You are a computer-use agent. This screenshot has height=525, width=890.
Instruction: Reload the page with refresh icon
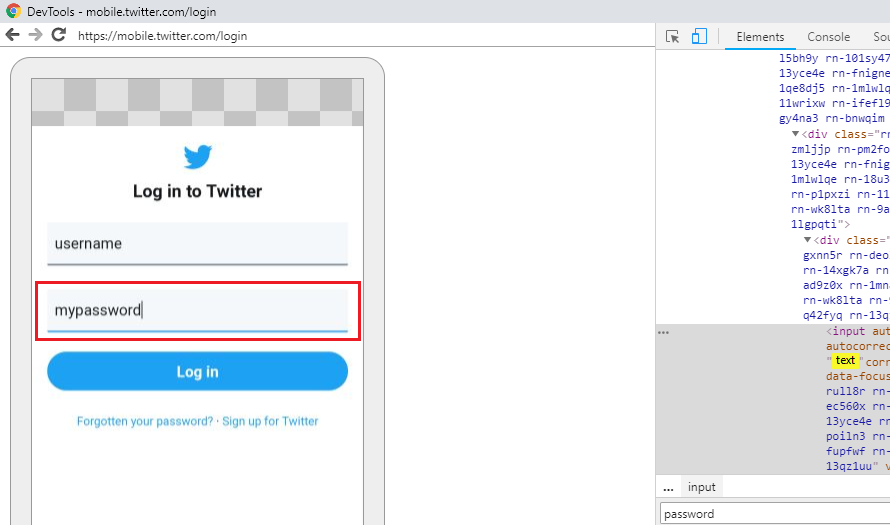coord(59,35)
